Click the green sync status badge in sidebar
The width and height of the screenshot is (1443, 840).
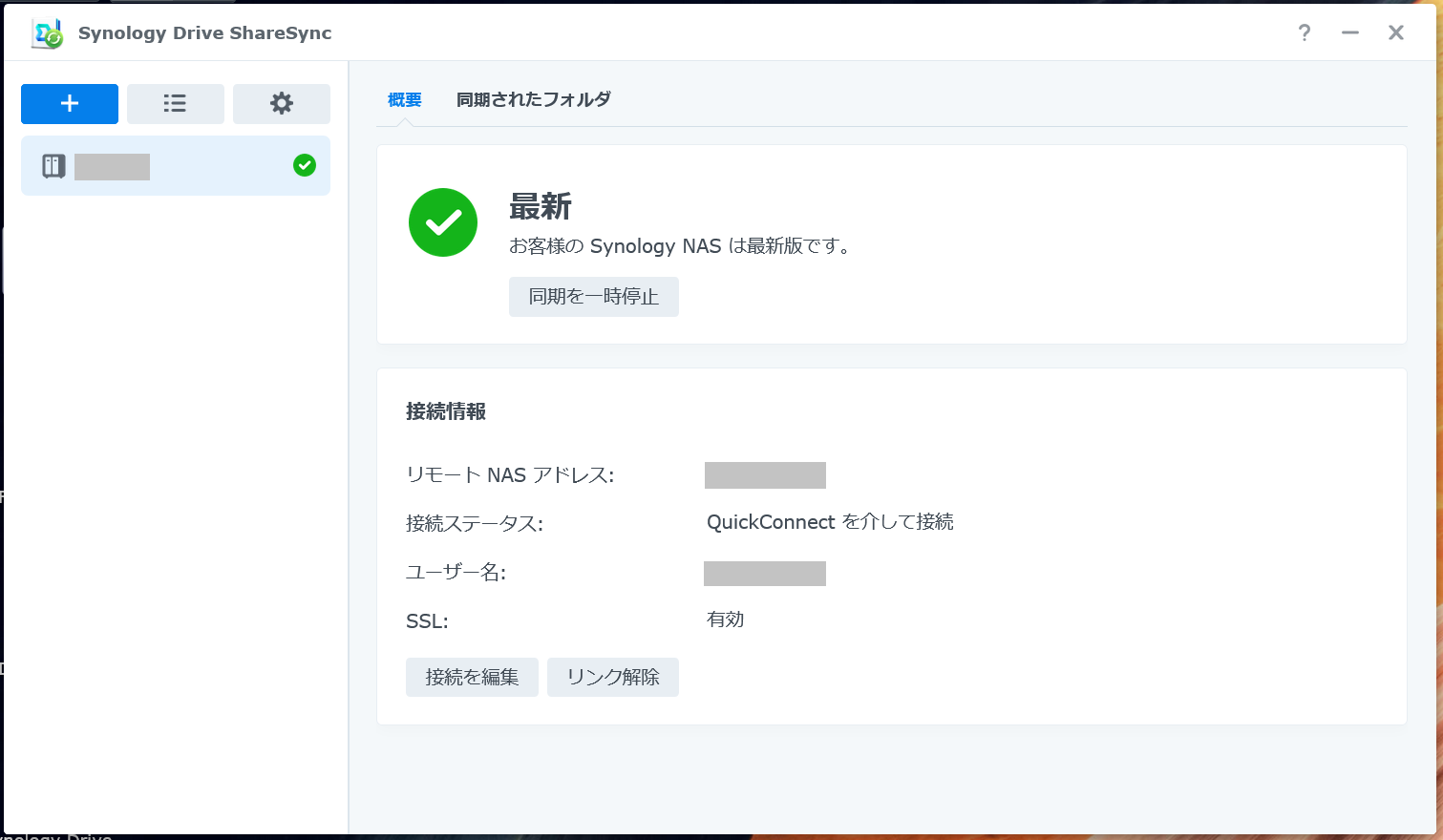pyautogui.click(x=305, y=164)
